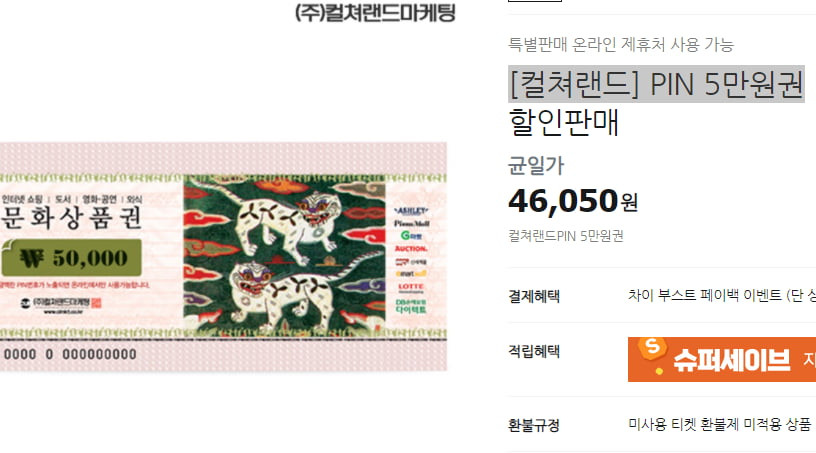Viewport: 816px width, 453px height.
Task: Click the (주)컬쳐랜드마케팅 heading above the image
Action: (x=375, y=12)
